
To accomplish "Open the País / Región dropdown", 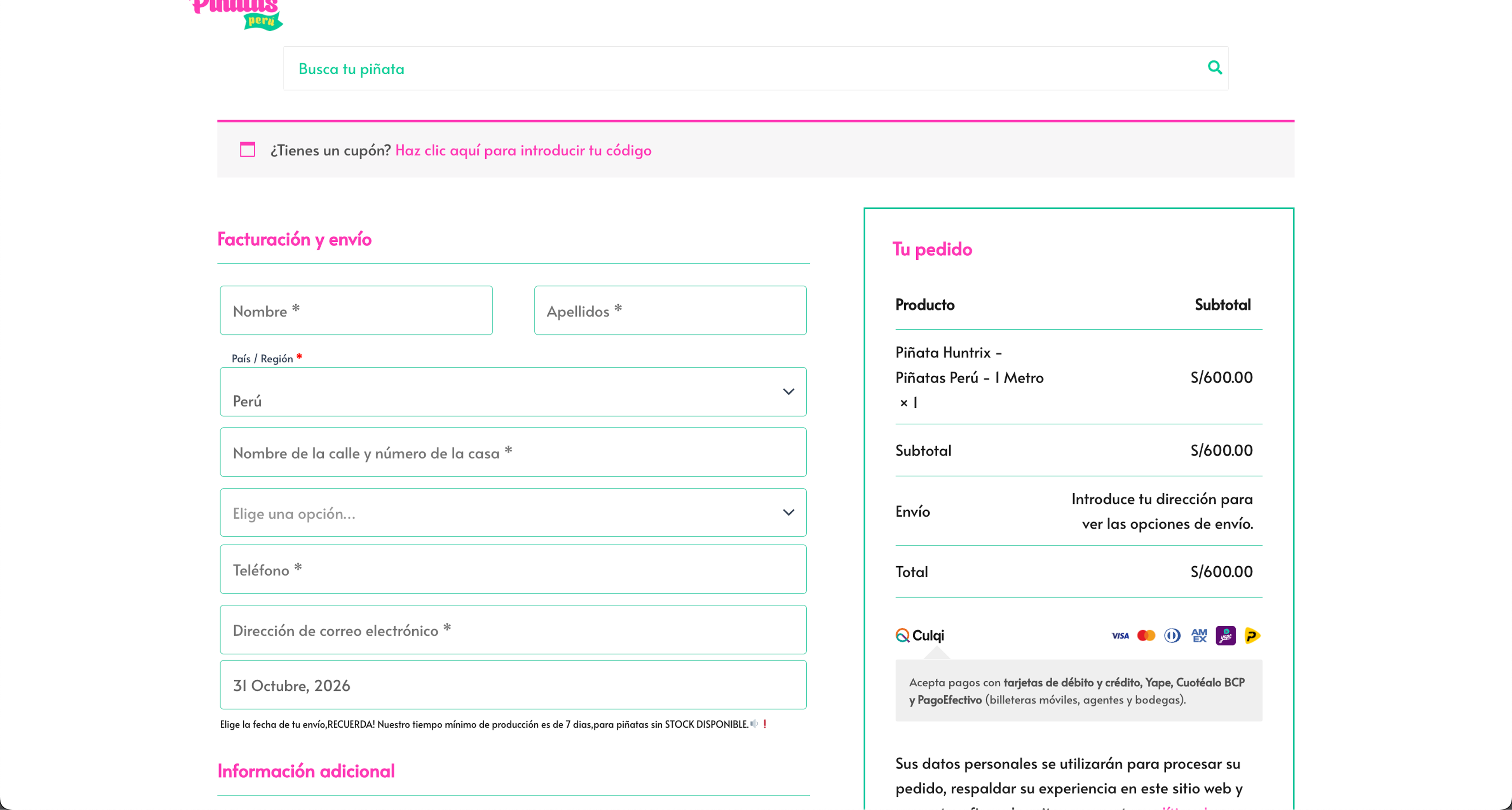I will [513, 391].
